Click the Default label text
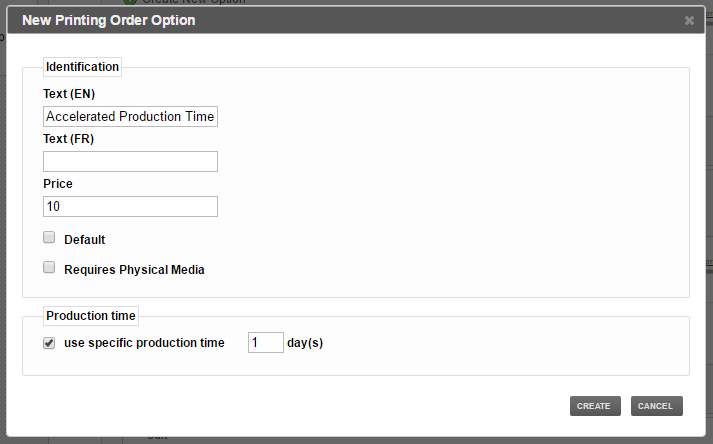Image resolution: width=713 pixels, height=444 pixels. point(85,240)
